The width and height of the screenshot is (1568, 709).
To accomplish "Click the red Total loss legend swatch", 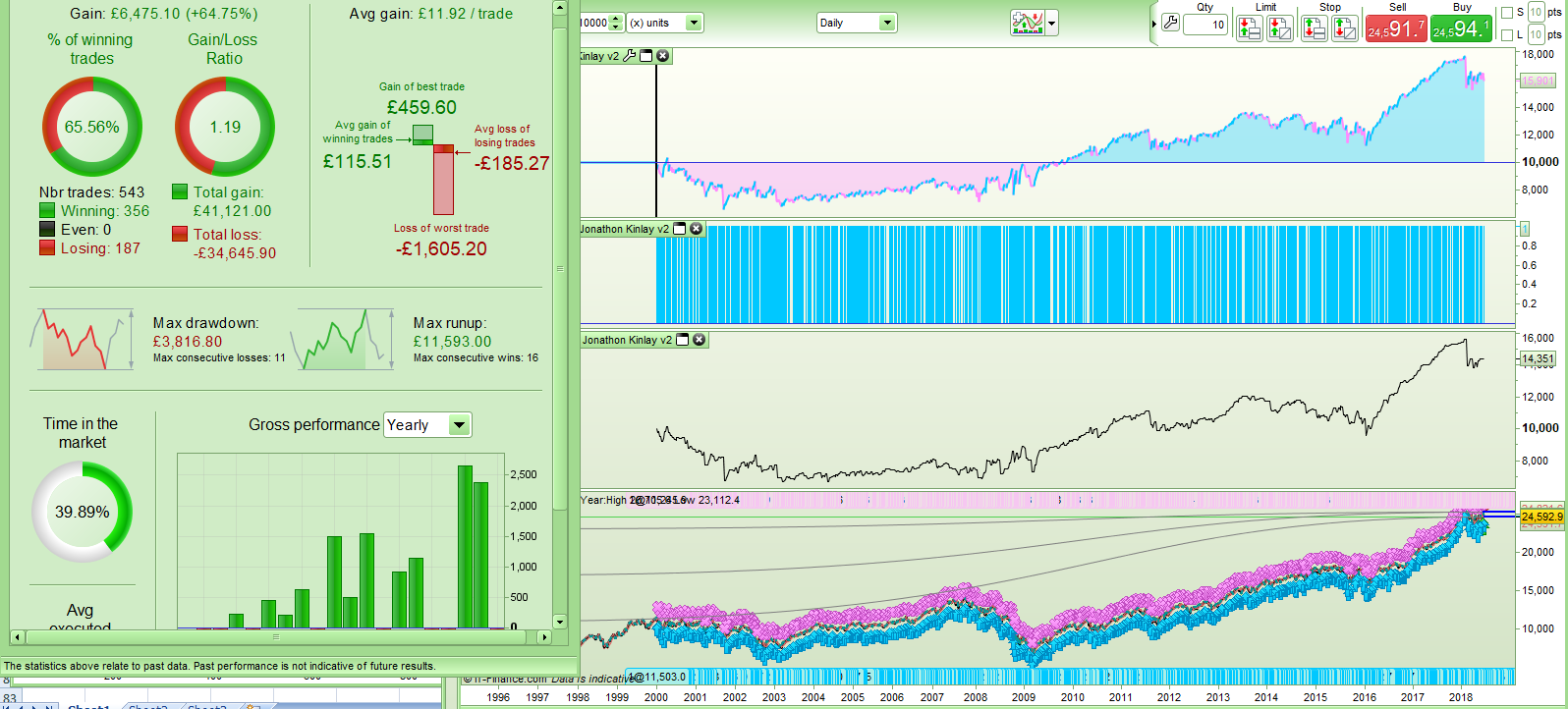I will point(180,234).
